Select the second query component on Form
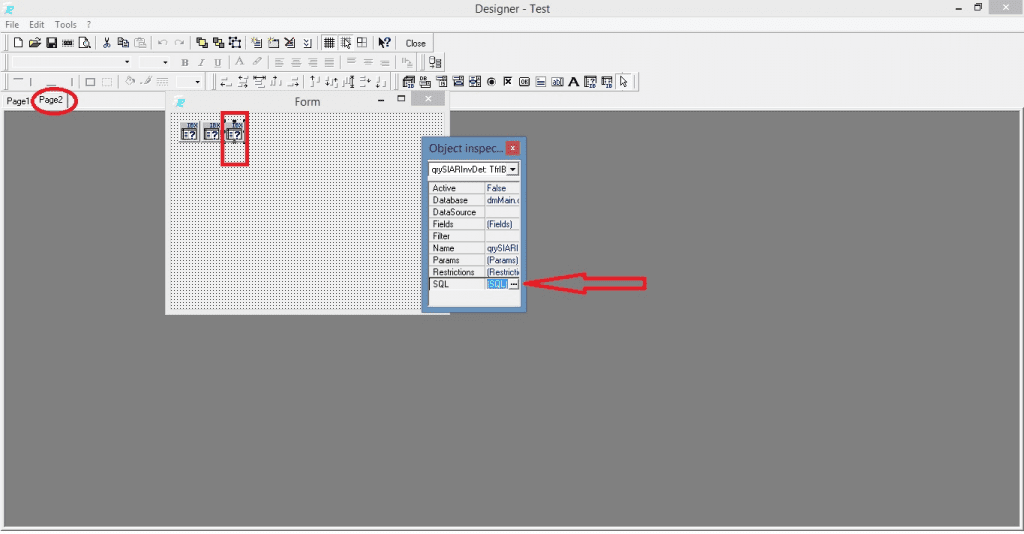Screen dimensions: 1024x534 (x=212, y=132)
